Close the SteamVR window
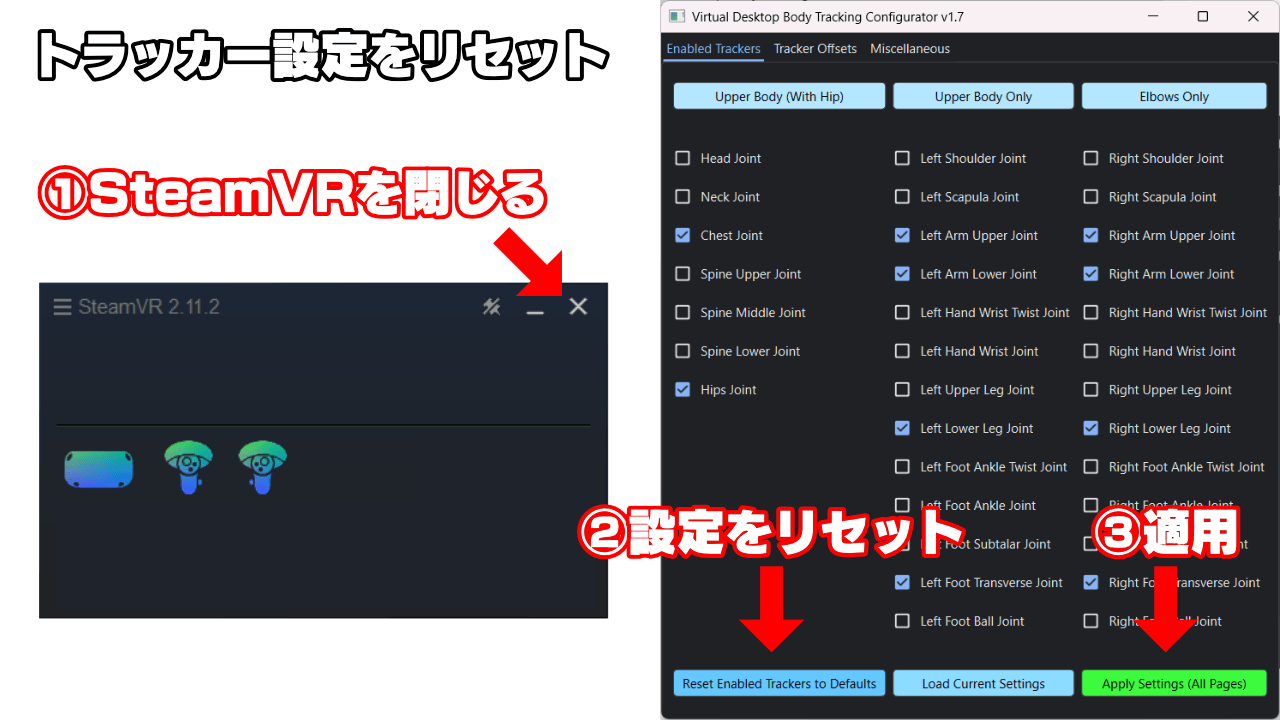This screenshot has height=720, width=1280. [x=578, y=307]
